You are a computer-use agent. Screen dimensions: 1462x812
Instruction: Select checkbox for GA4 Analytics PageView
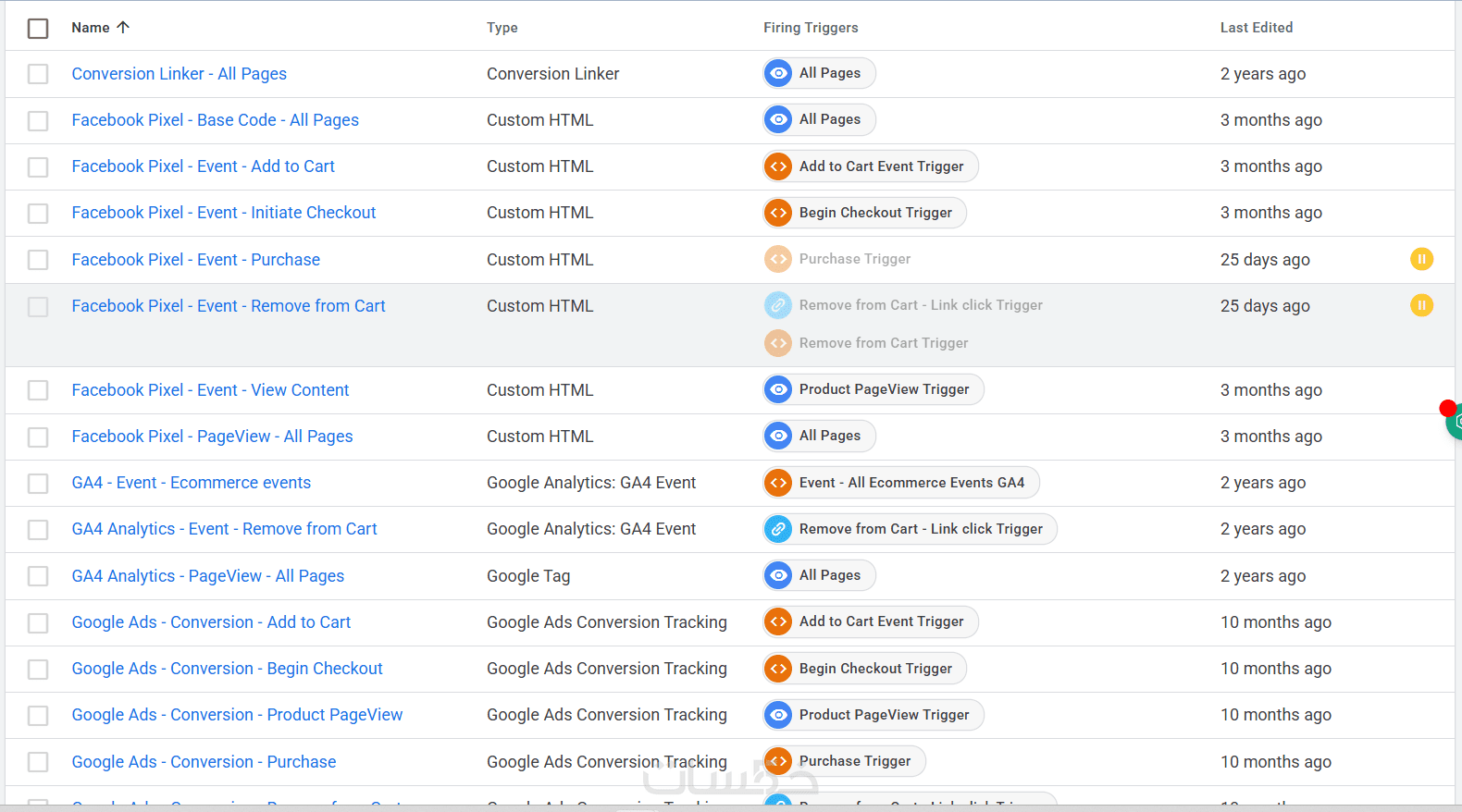click(x=38, y=576)
